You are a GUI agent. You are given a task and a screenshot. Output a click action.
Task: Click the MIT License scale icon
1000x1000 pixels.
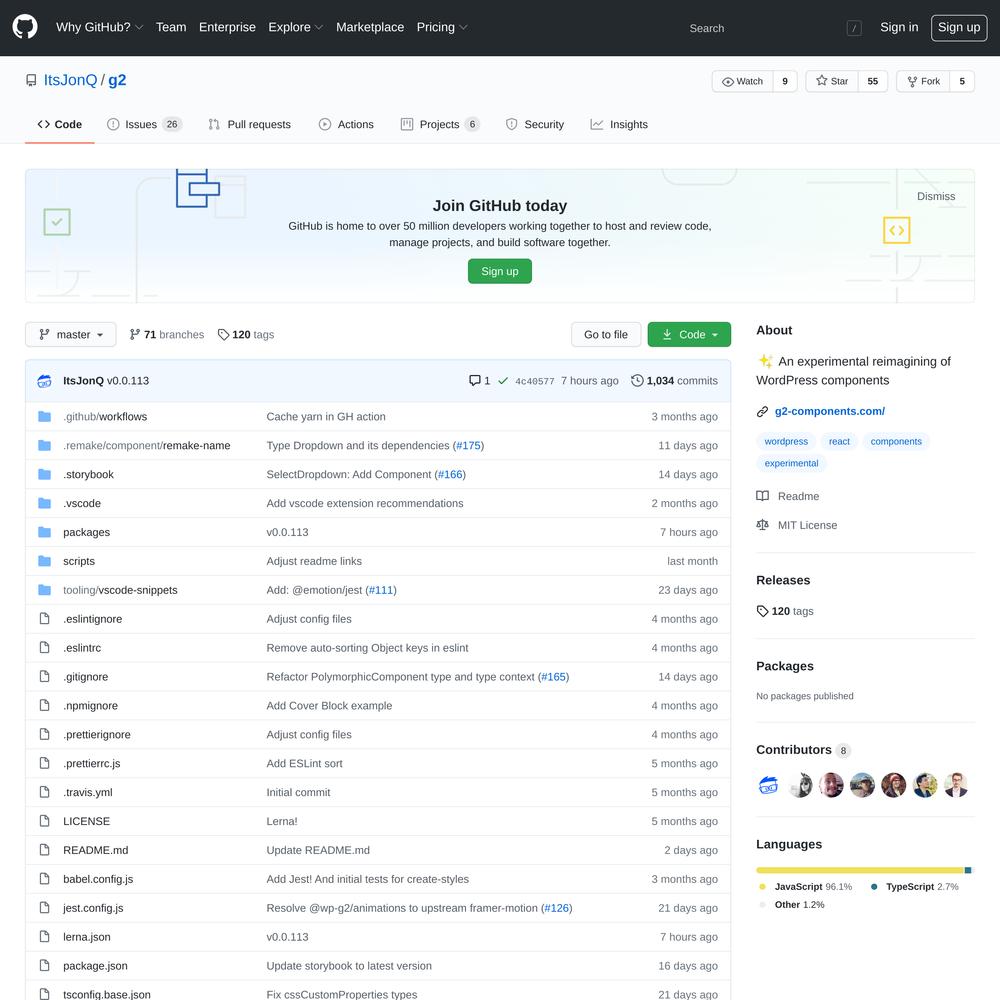click(x=762, y=525)
